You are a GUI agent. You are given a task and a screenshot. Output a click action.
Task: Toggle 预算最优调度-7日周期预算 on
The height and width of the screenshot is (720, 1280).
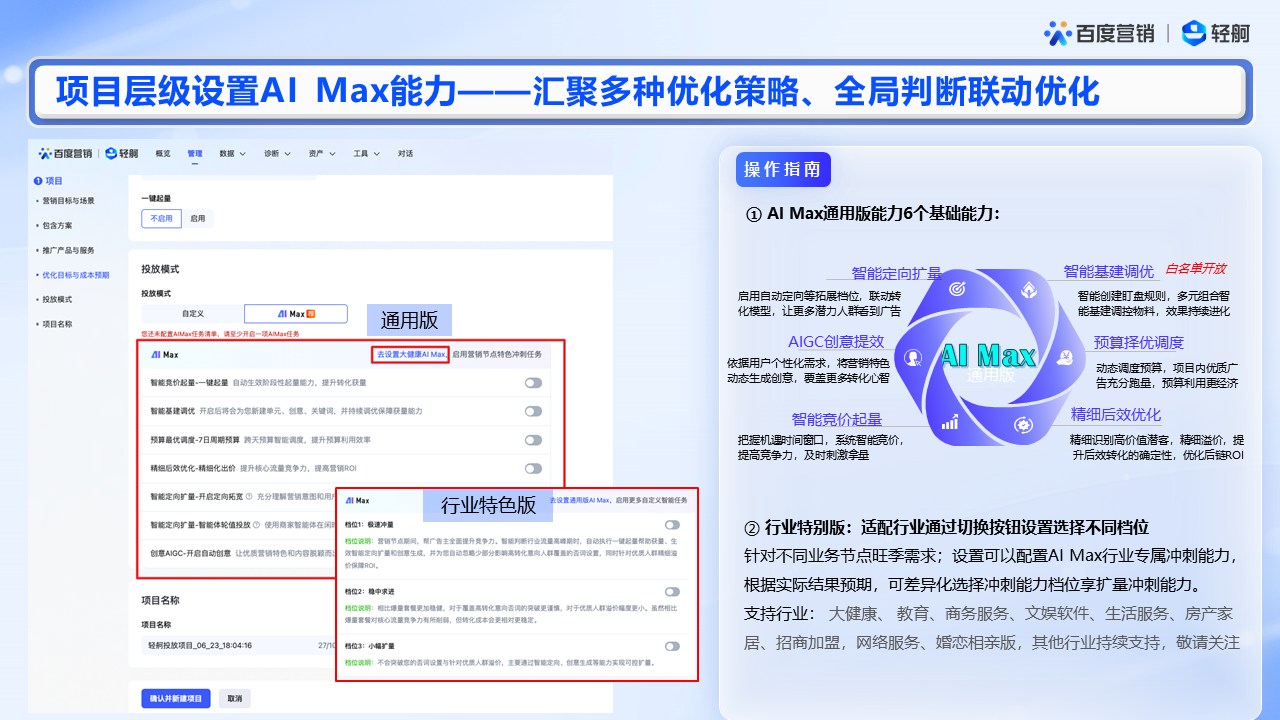pos(533,439)
